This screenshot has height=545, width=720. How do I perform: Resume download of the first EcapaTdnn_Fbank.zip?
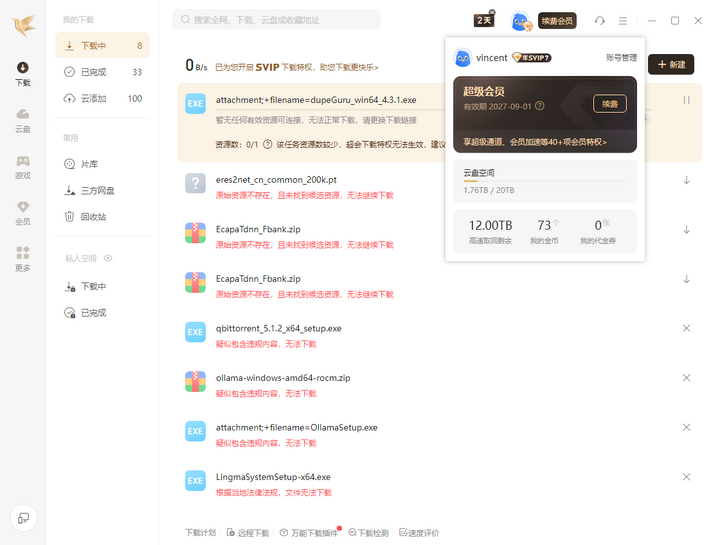pyautogui.click(x=686, y=230)
